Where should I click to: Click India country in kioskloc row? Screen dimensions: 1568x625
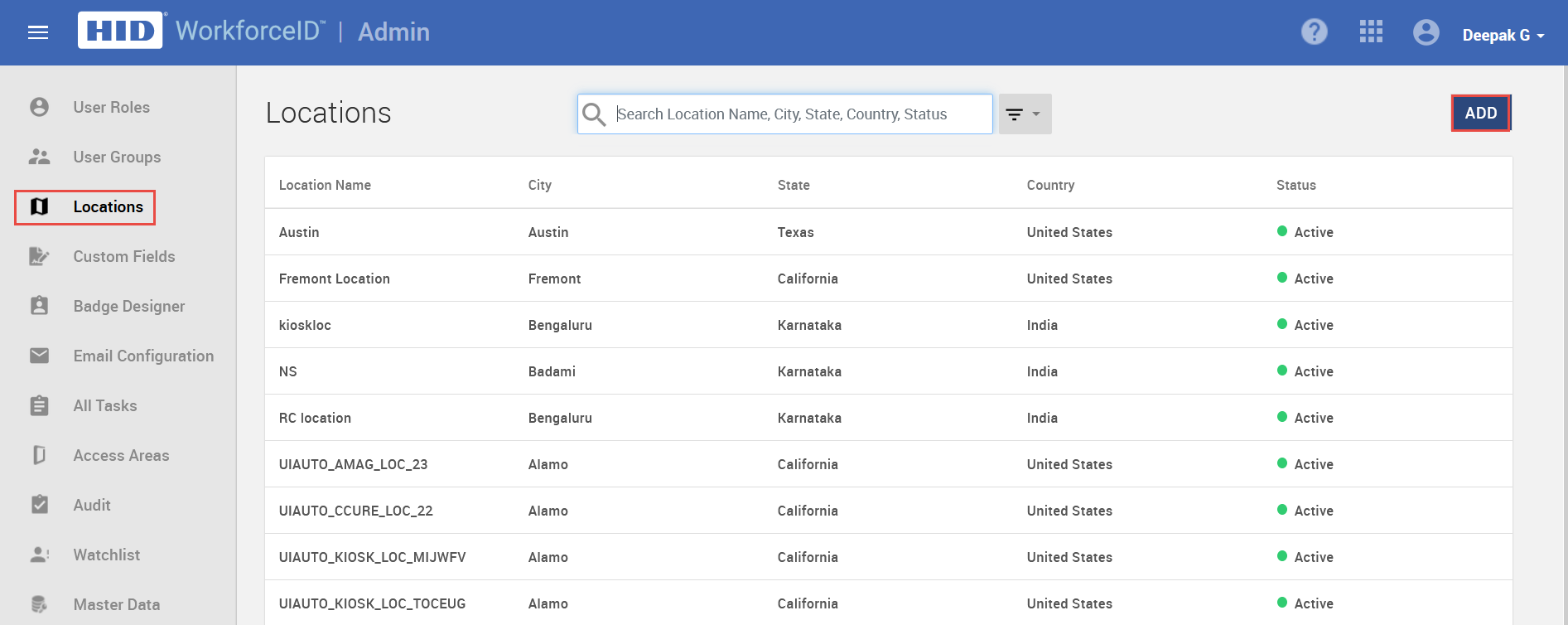1042,325
